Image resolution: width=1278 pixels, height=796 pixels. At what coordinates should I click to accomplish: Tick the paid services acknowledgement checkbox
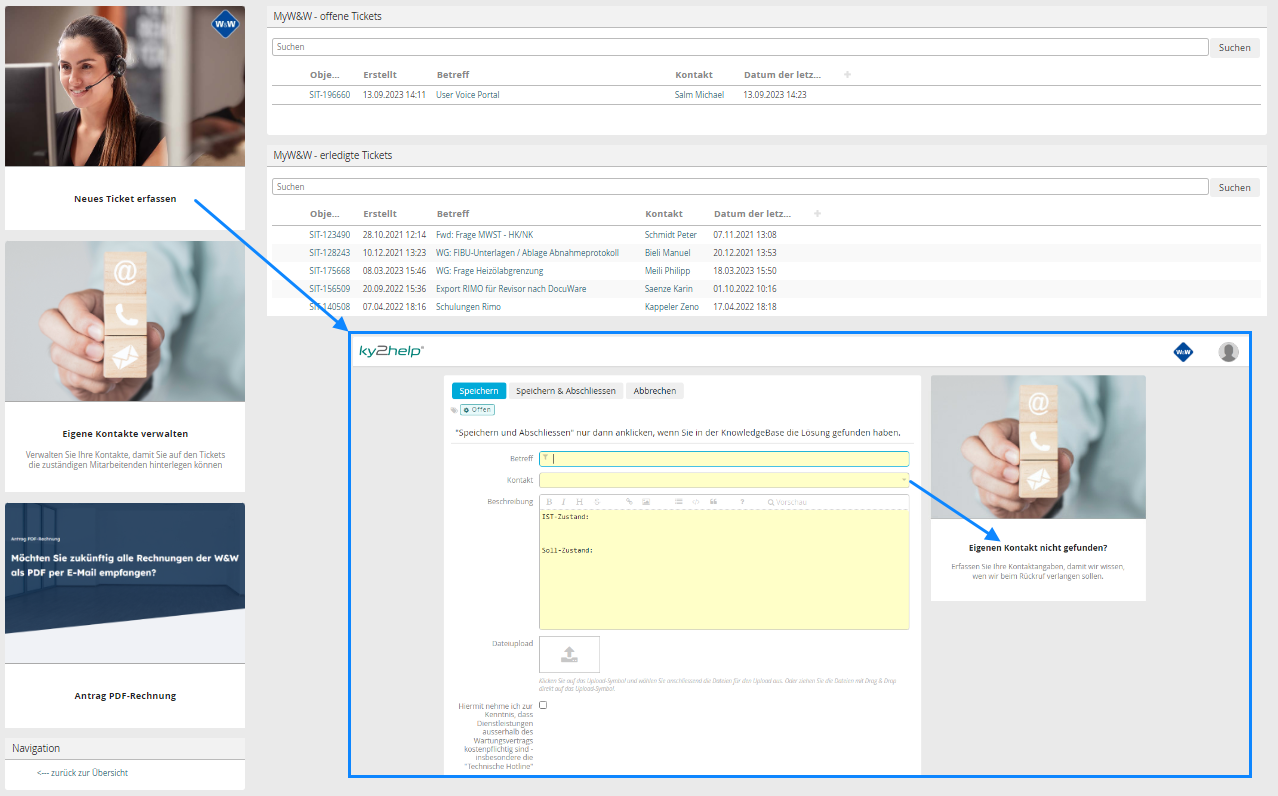[543, 705]
